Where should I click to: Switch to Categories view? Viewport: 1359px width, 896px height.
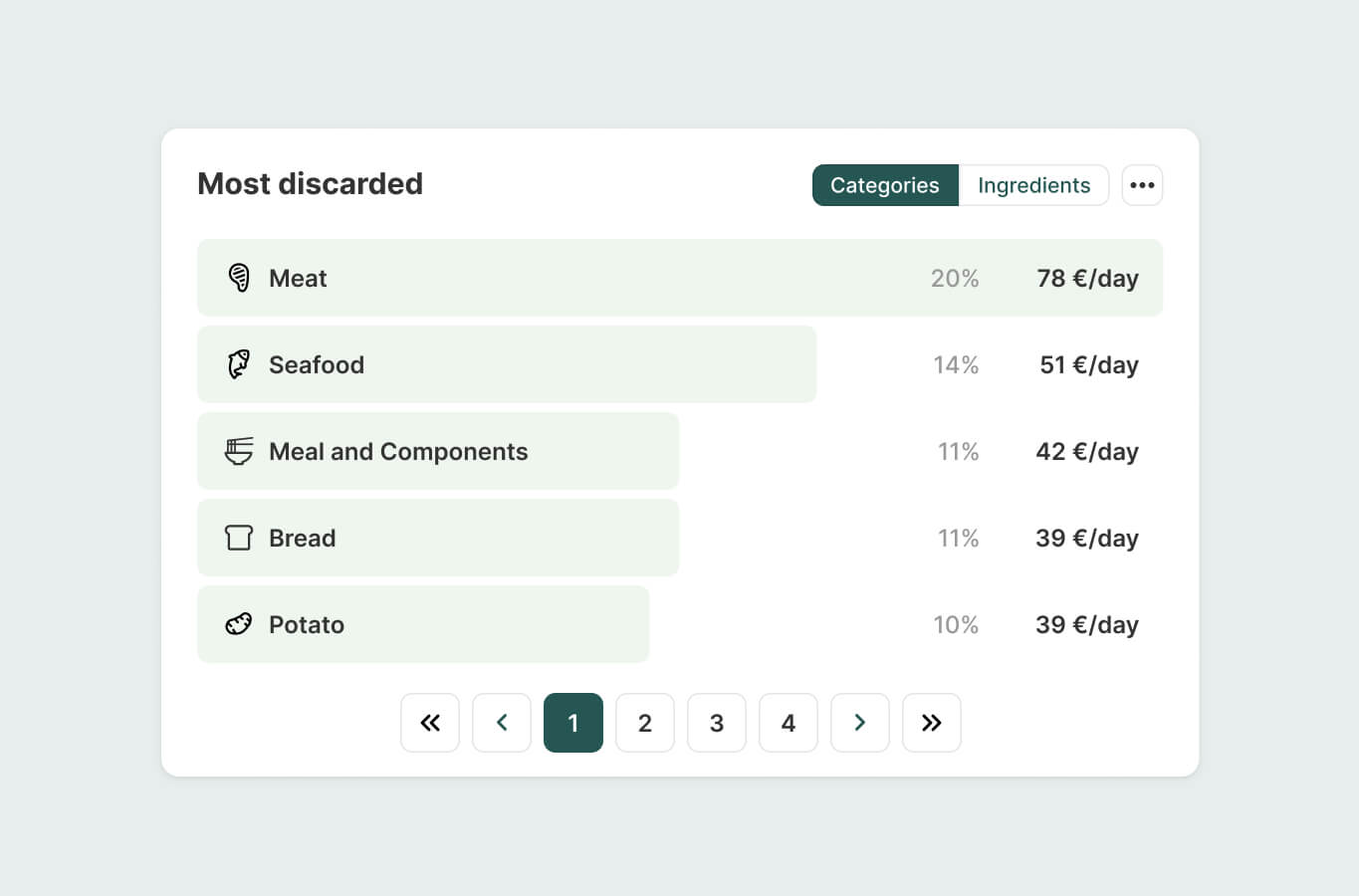coord(884,185)
